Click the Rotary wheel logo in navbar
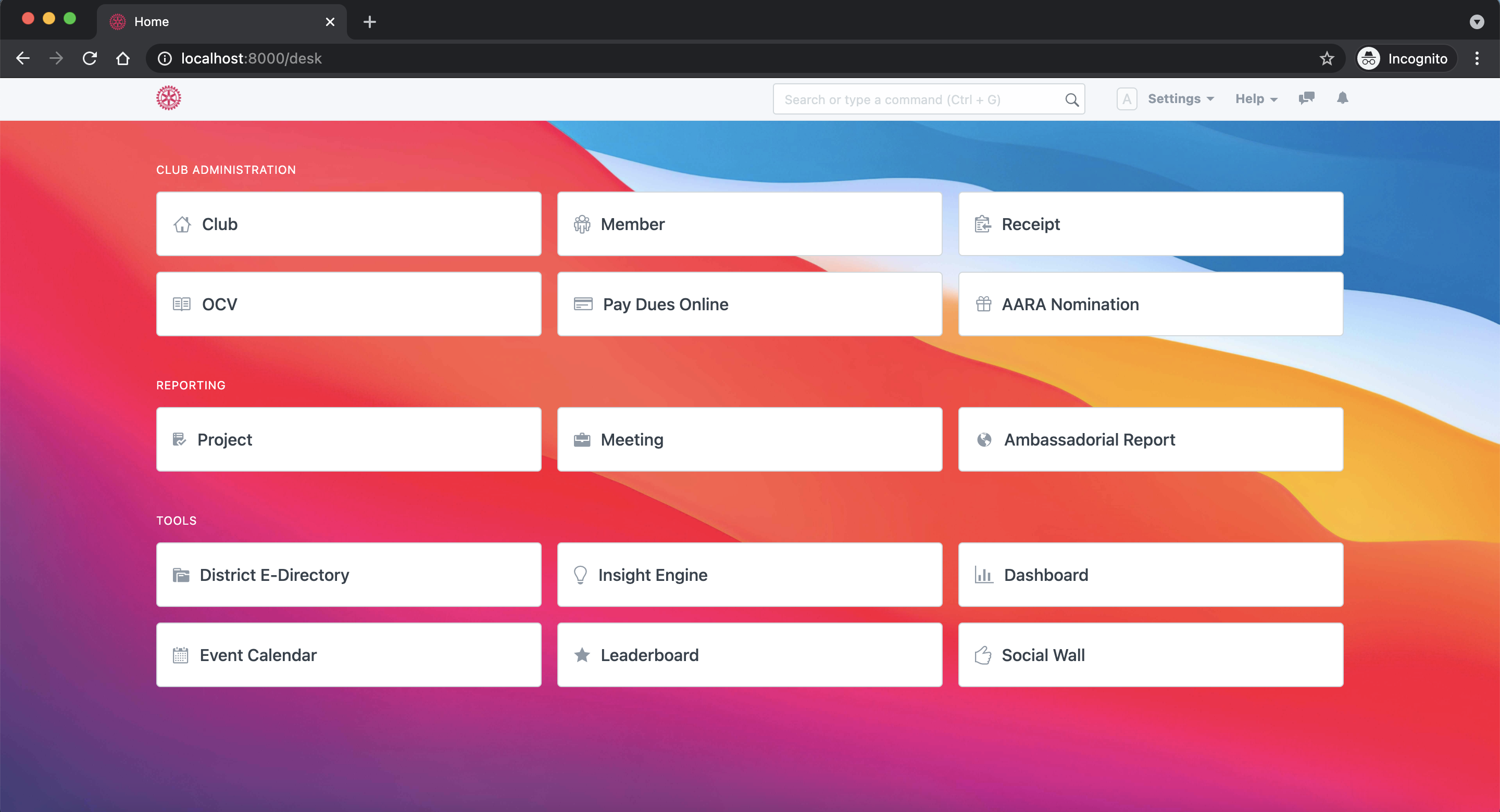 (x=168, y=98)
